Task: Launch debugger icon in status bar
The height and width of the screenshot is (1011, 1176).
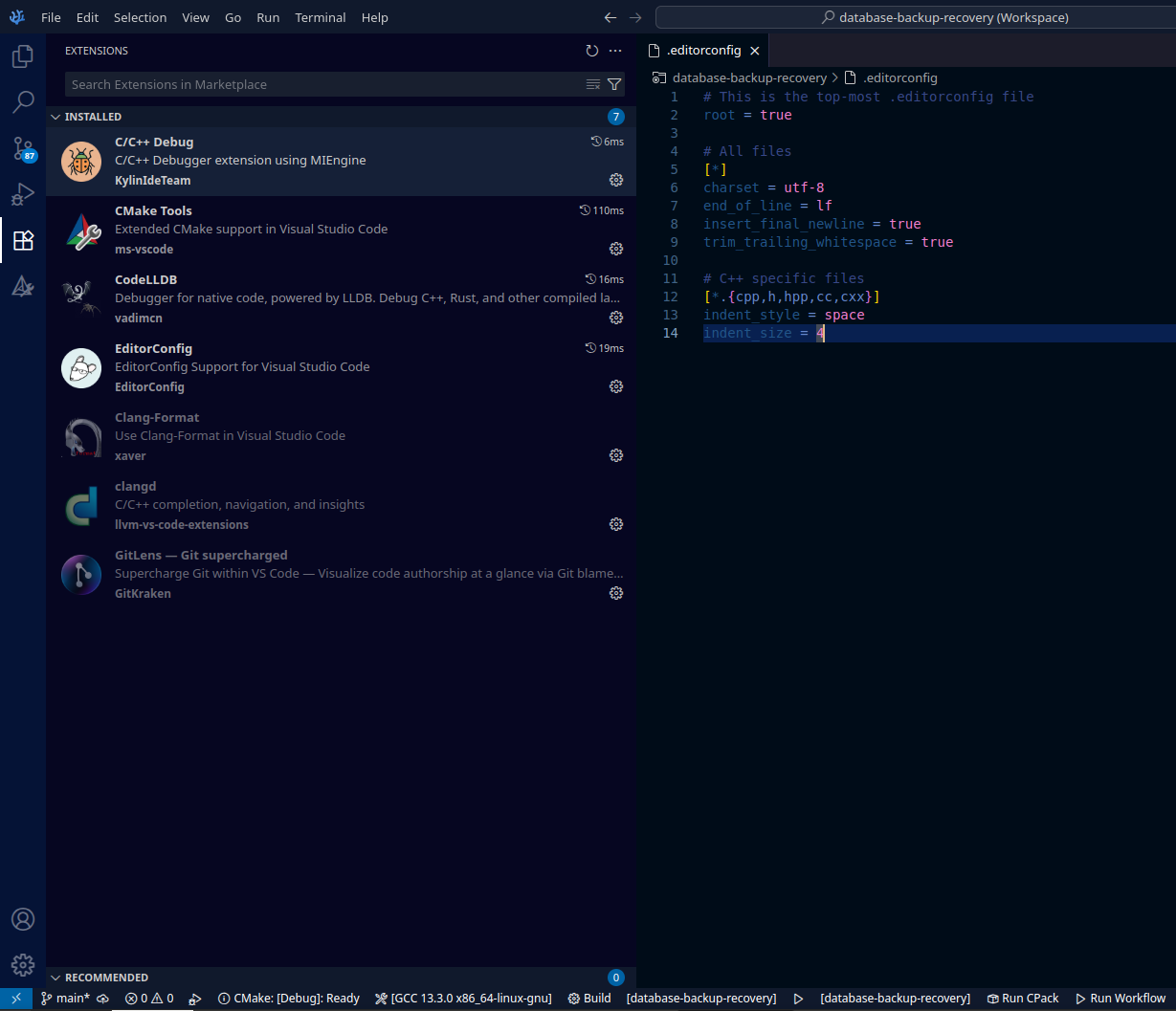Action: pos(195,999)
